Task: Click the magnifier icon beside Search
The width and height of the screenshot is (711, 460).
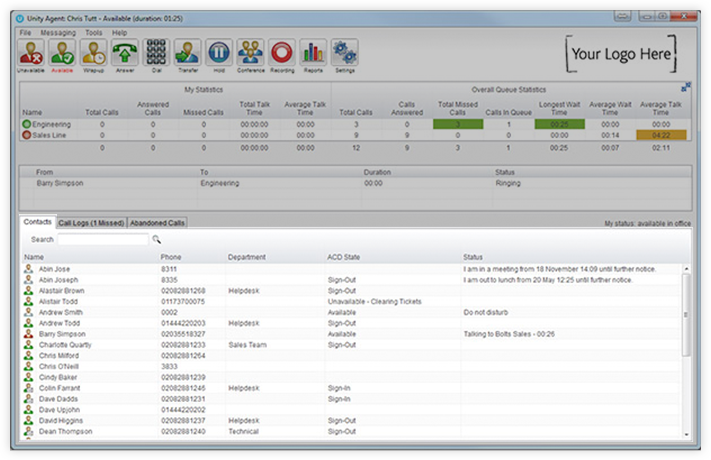Action: 156,240
